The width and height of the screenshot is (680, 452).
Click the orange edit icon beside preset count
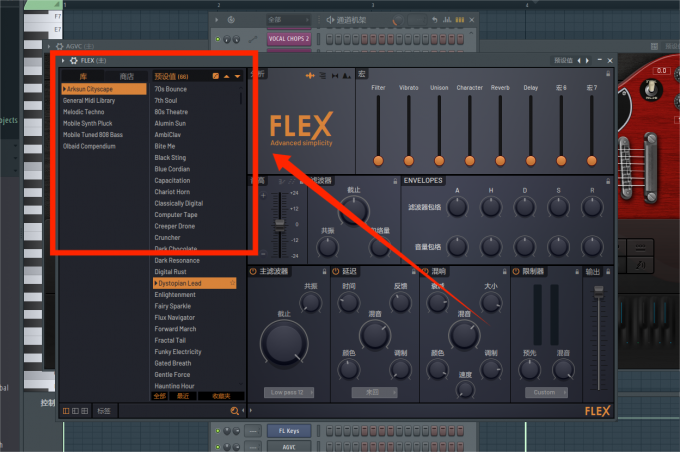[x=216, y=76]
